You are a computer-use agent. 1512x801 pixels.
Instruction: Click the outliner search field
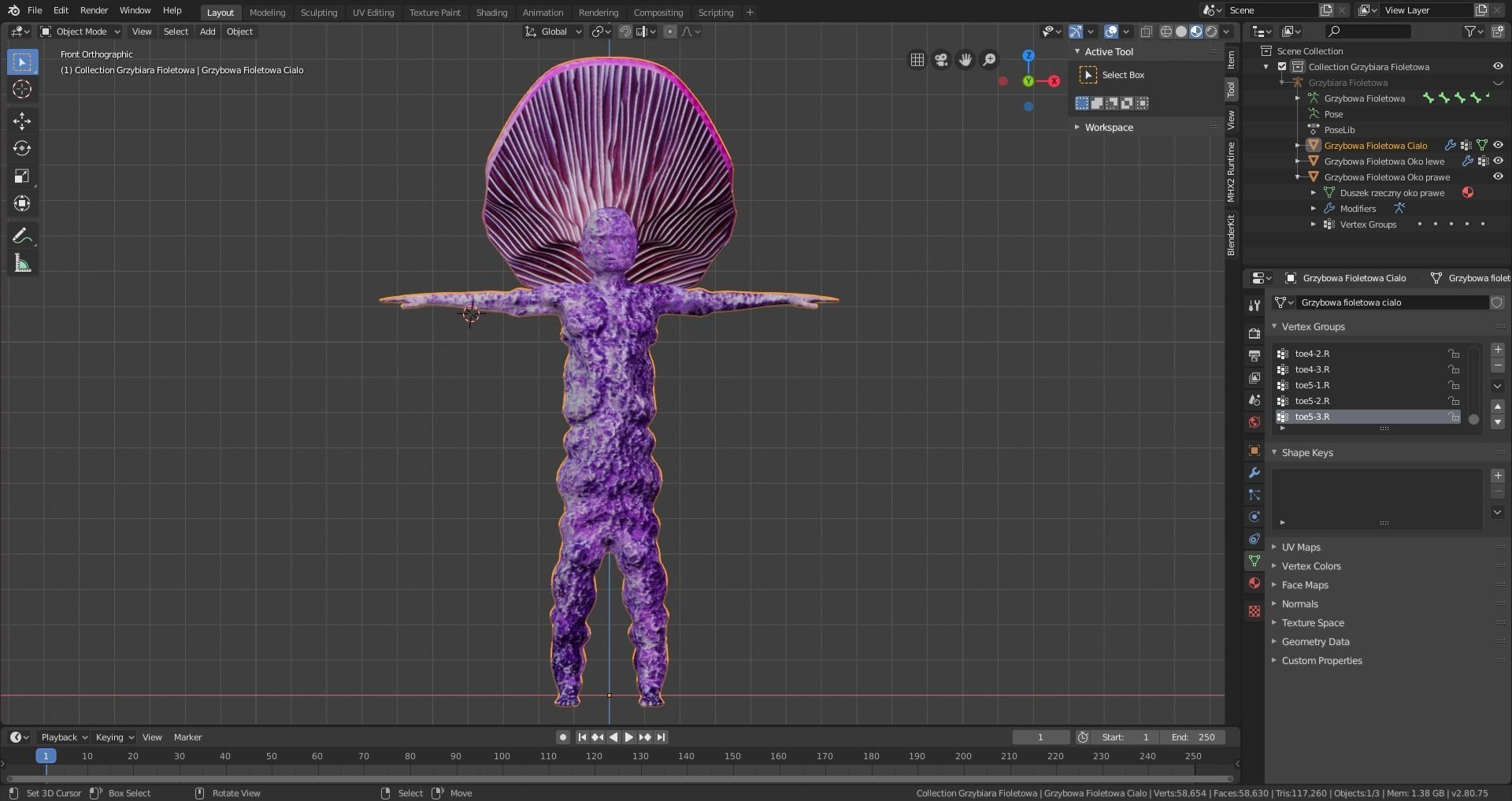(1368, 32)
